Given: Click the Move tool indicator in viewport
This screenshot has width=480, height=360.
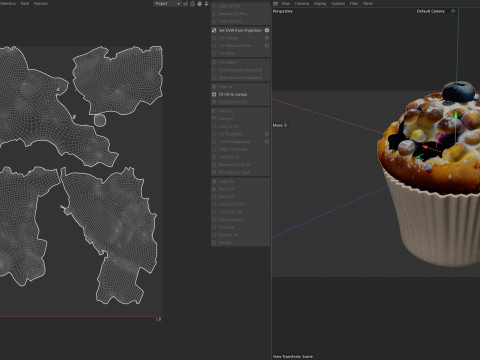Looking at the screenshot, I should coord(280,125).
